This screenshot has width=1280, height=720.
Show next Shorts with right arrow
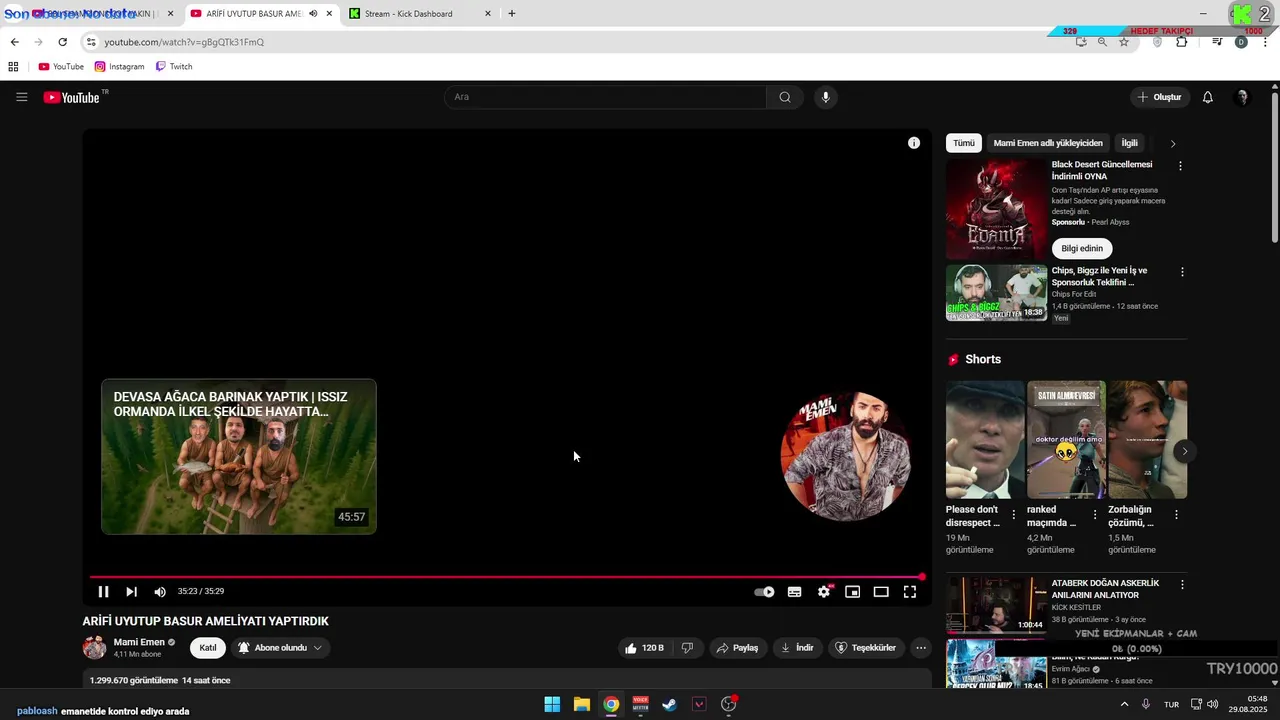click(1184, 451)
